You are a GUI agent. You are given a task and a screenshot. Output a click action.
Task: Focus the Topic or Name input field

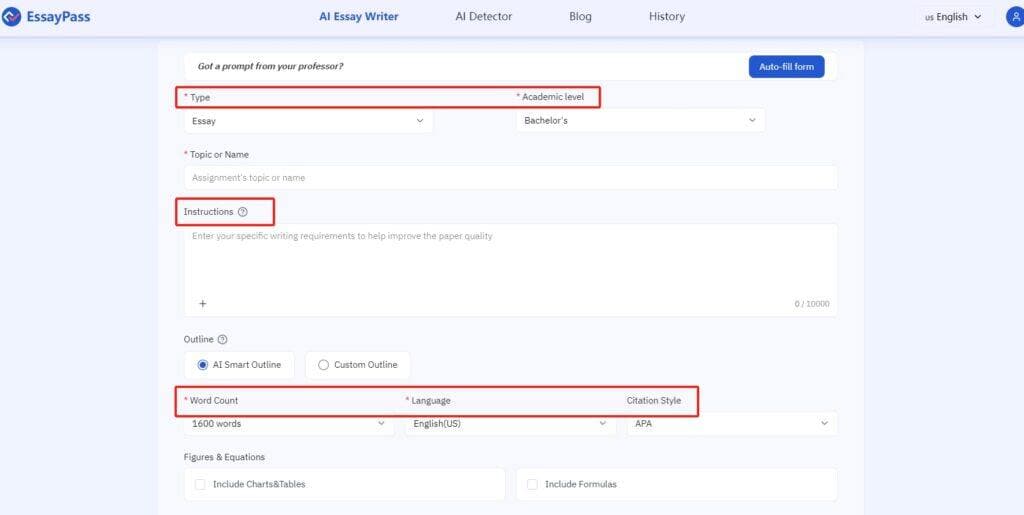point(511,178)
